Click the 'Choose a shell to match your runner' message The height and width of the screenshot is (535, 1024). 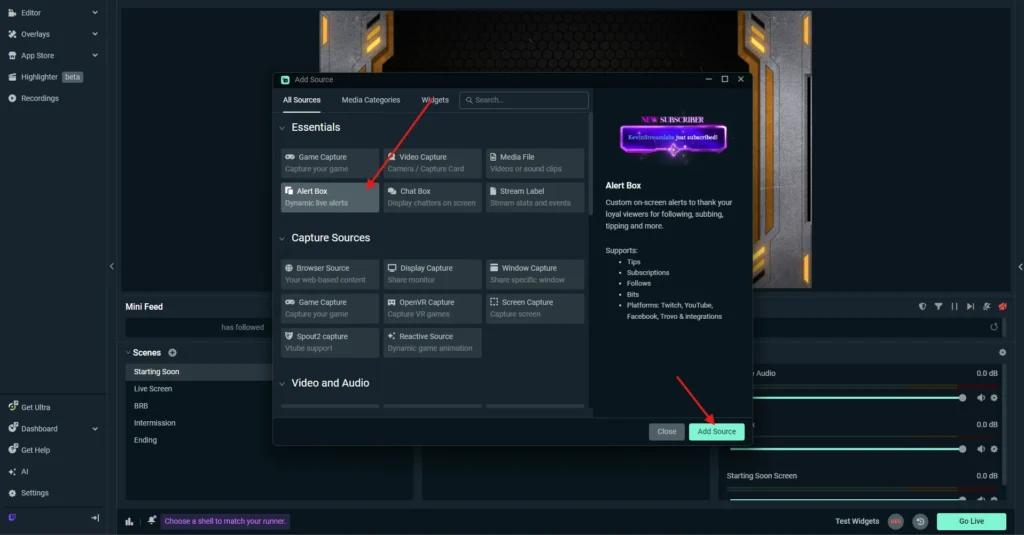pyautogui.click(x=225, y=521)
